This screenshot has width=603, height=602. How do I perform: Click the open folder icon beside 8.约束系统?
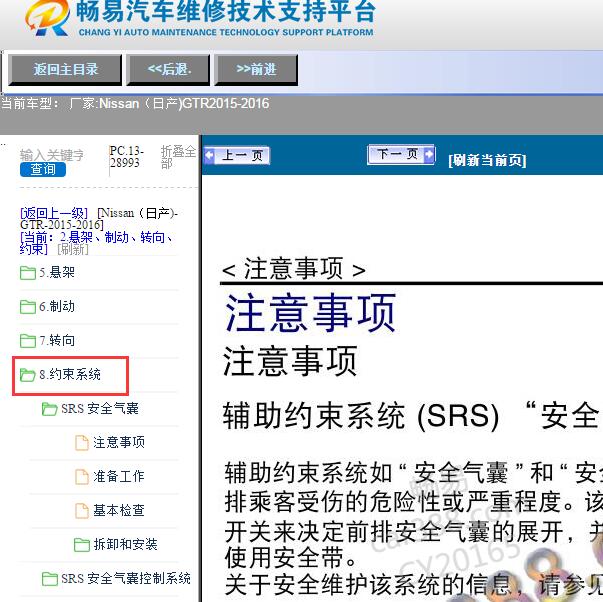tap(28, 375)
